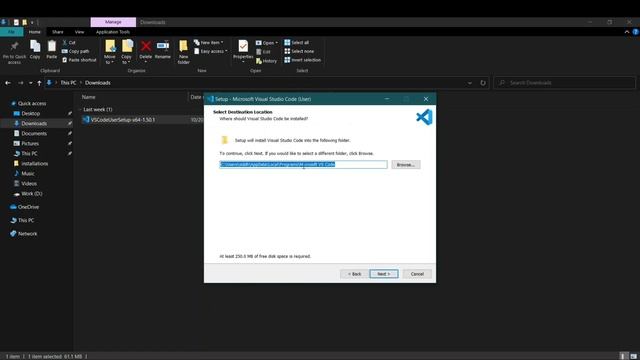Viewport: 640px width, 360px height.
Task: Open Downloads in navigation pane
Action: [34, 123]
